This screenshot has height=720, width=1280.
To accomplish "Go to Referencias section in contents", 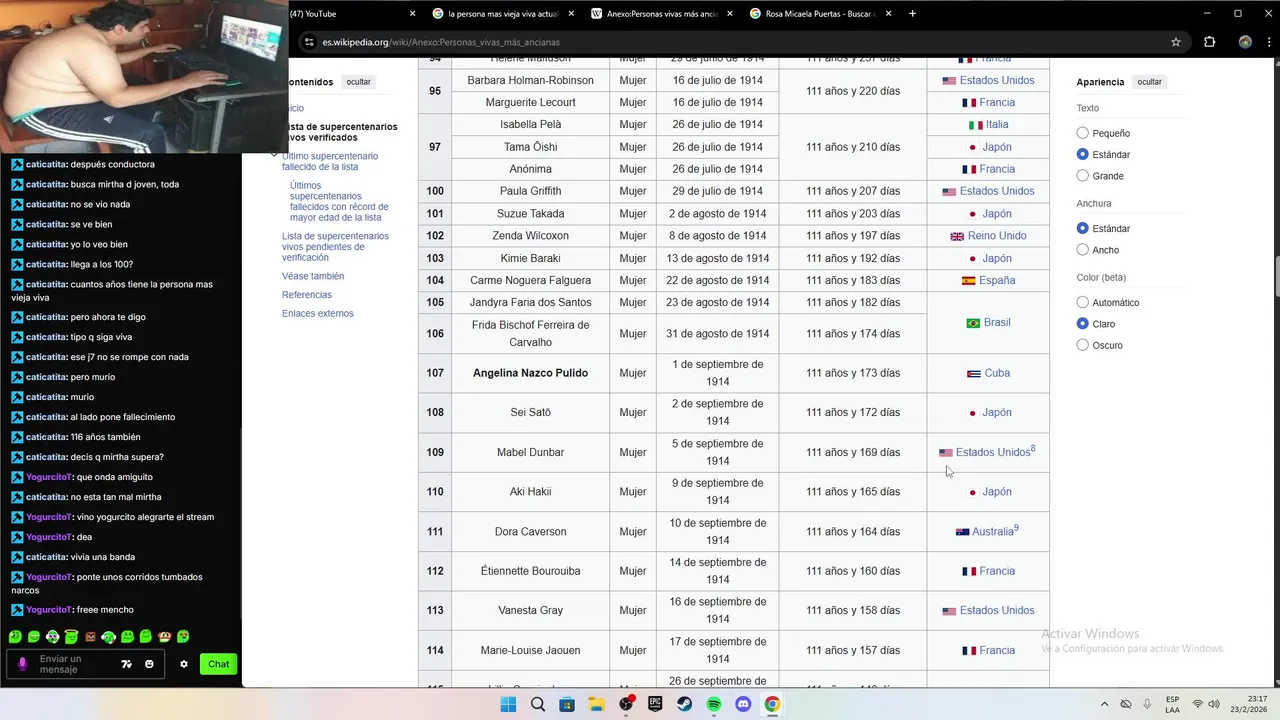I will [307, 295].
